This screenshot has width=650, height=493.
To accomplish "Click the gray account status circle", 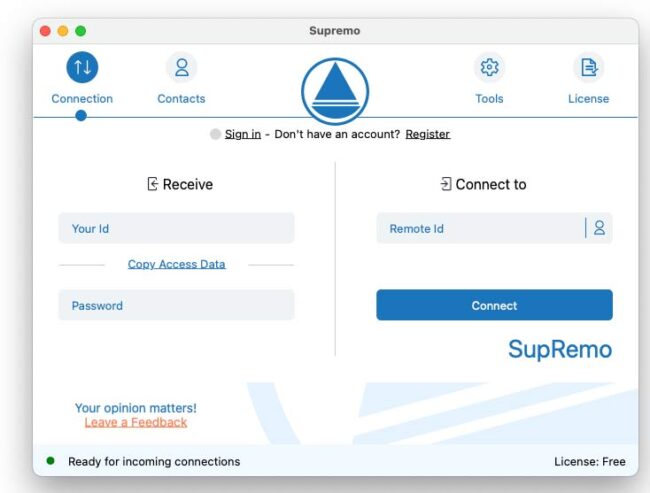I will coord(215,134).
